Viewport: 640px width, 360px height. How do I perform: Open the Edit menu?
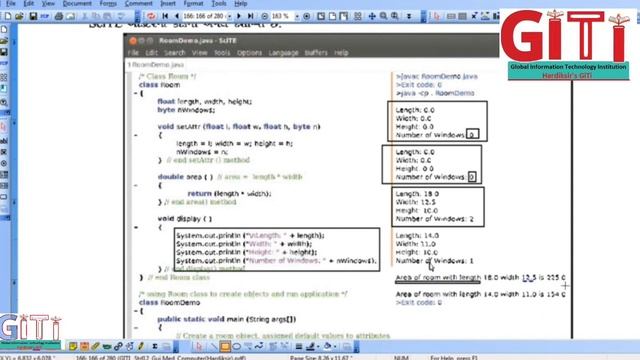click(29, 4)
